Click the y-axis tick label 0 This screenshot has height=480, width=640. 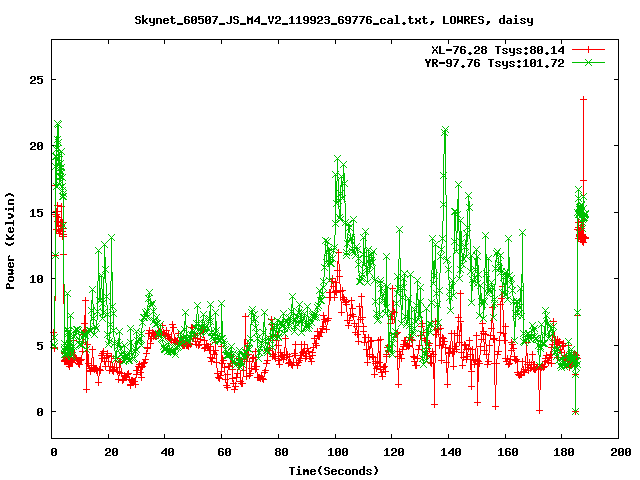pyautogui.click(x=40, y=412)
